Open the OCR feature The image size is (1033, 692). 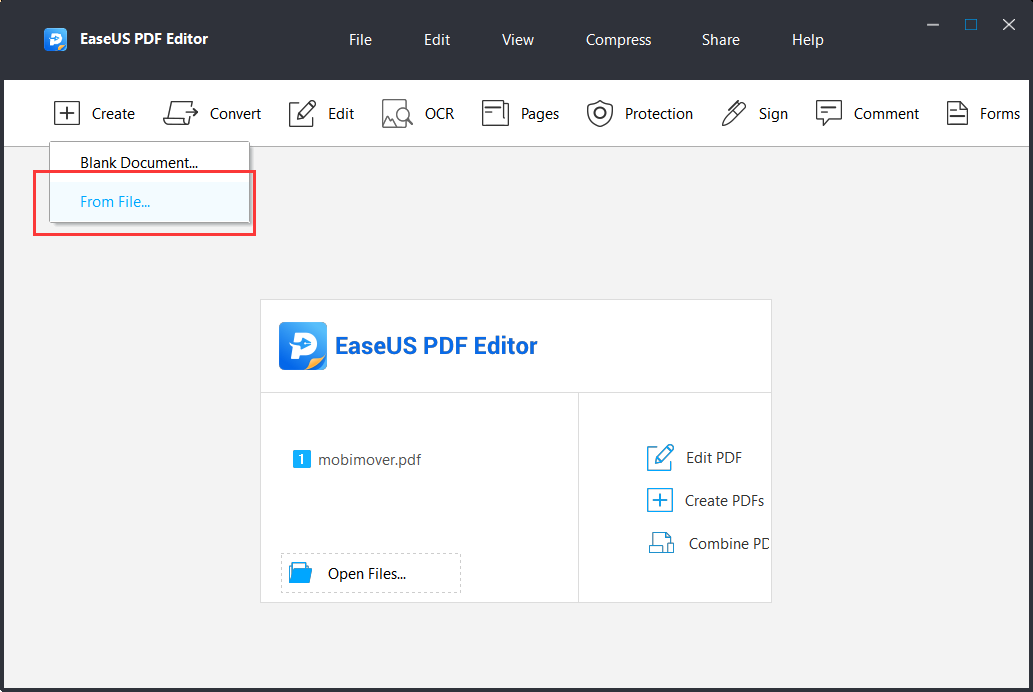point(418,113)
